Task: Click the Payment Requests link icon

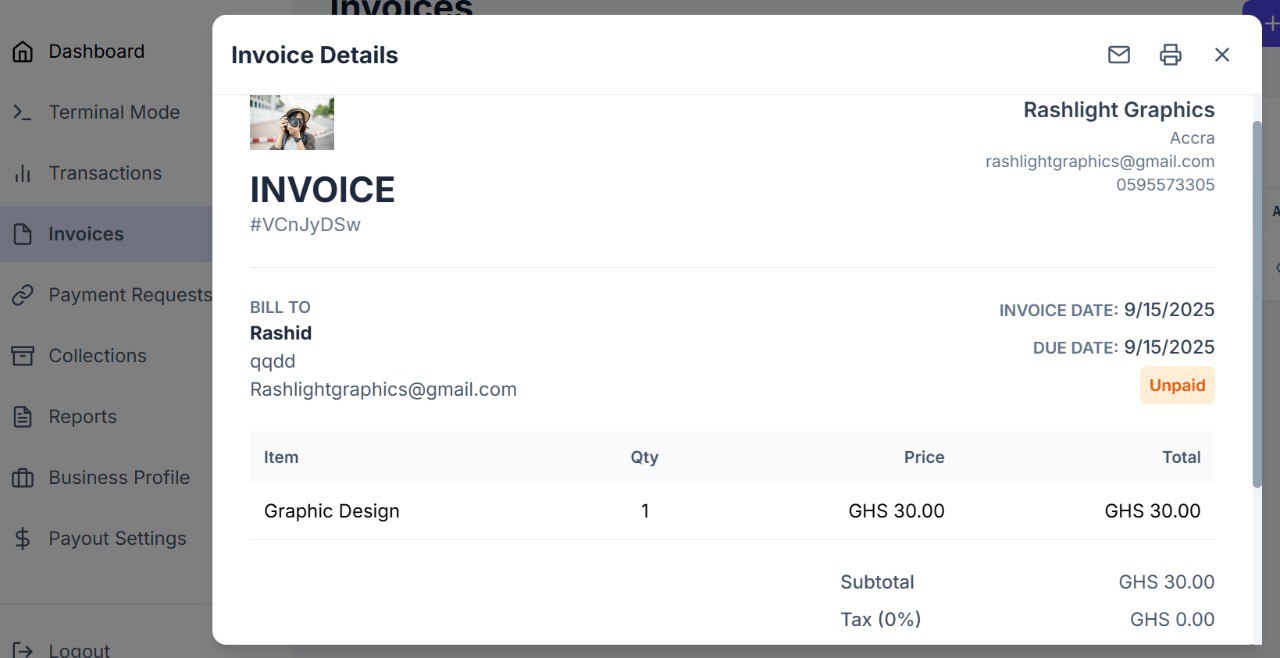Action: click(22, 295)
